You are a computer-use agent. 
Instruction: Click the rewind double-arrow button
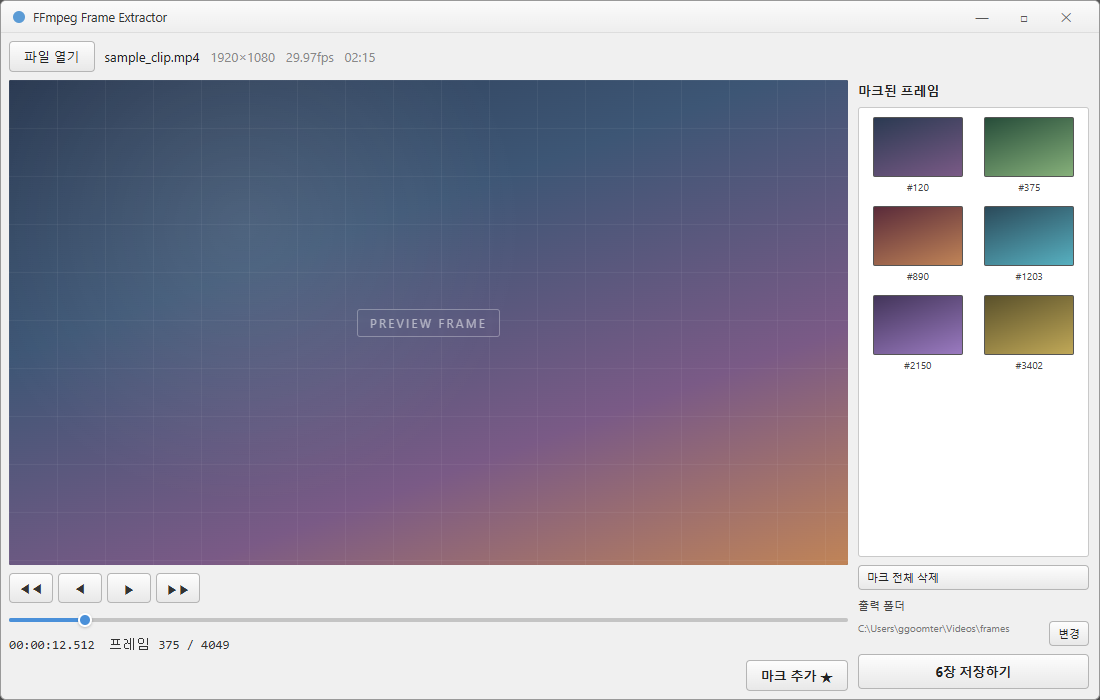point(31,588)
